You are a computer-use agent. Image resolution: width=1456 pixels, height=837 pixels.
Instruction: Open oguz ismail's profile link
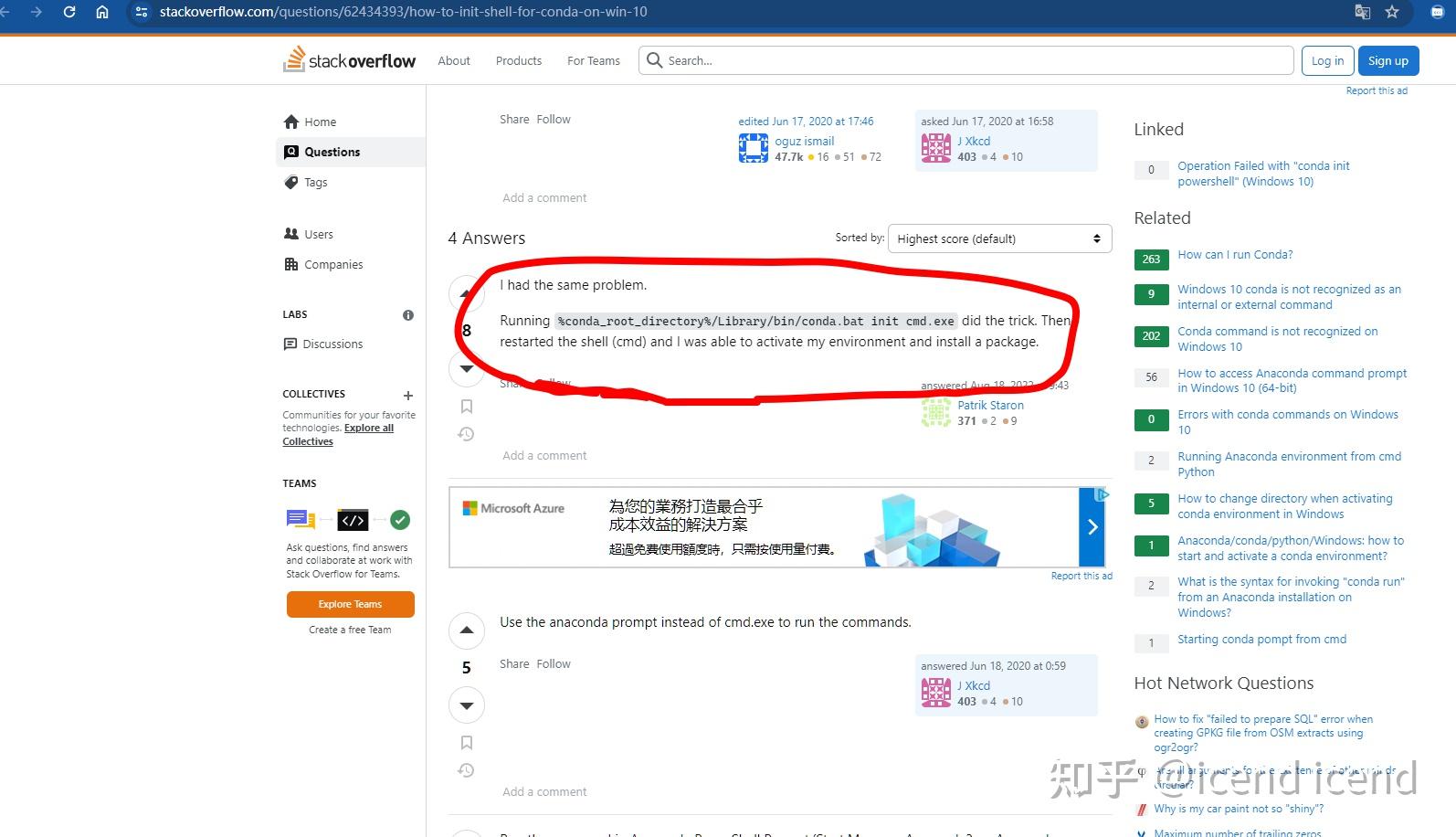coord(805,141)
